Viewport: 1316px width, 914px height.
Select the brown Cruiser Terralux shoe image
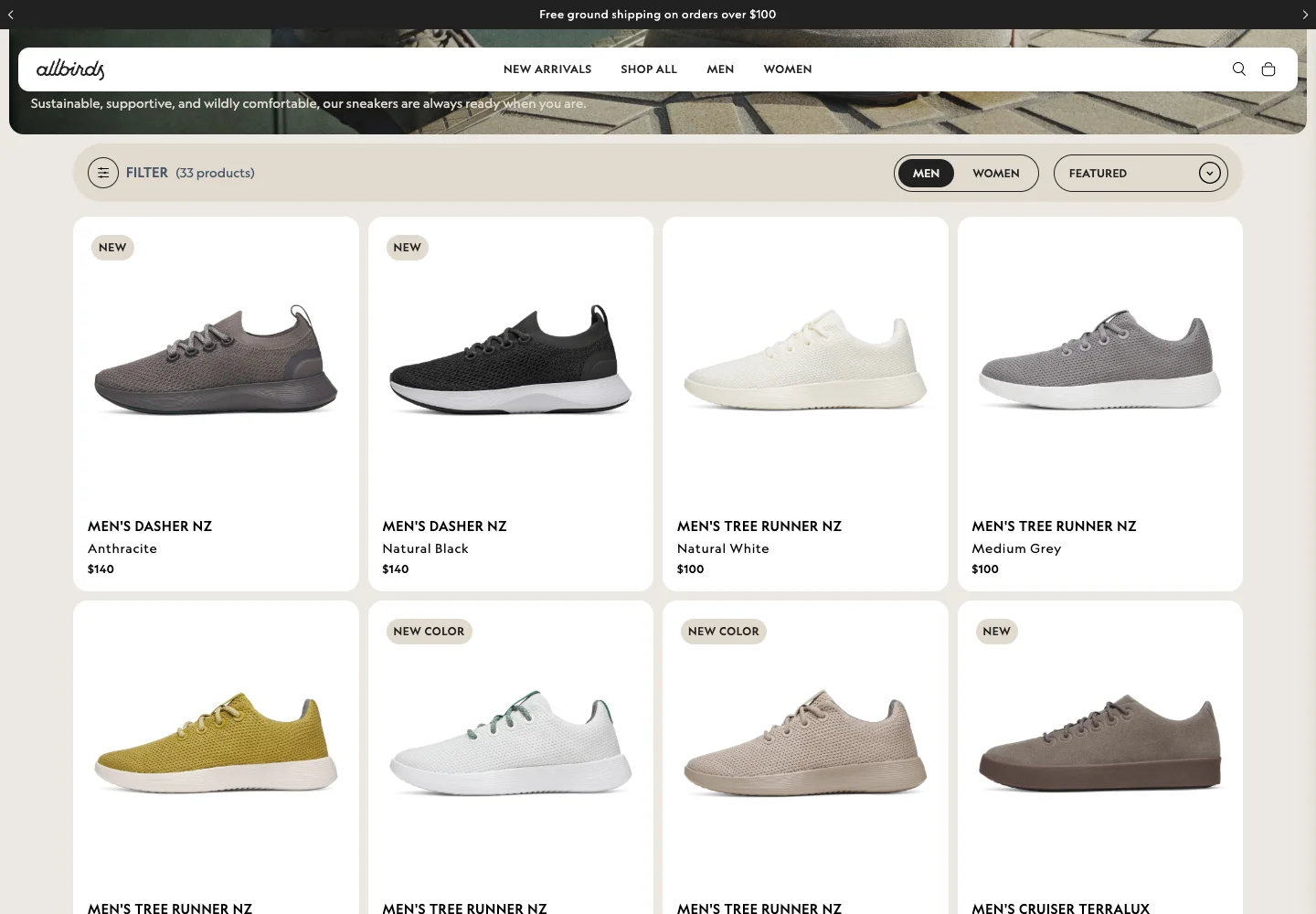click(1100, 744)
